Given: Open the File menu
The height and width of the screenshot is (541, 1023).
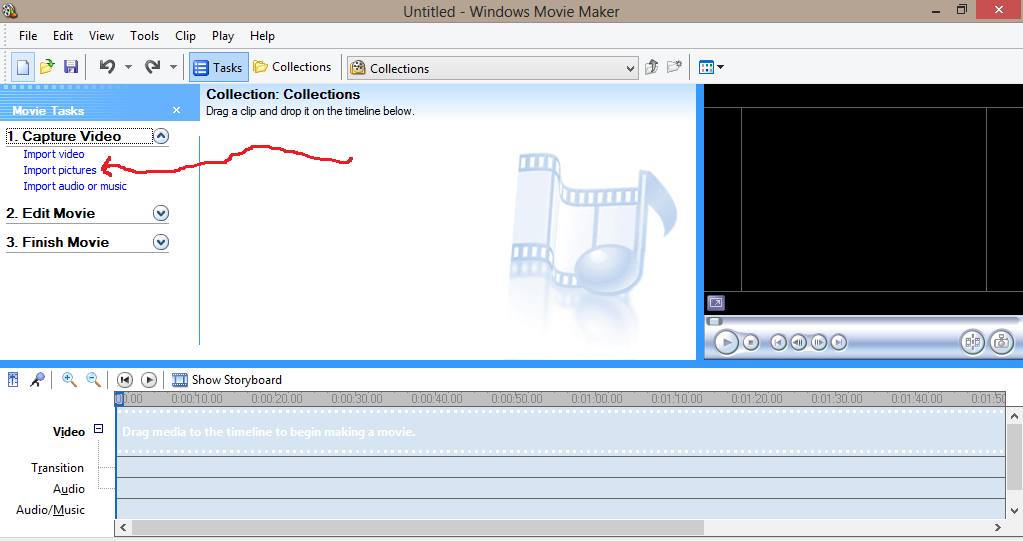Looking at the screenshot, I should click(x=28, y=36).
